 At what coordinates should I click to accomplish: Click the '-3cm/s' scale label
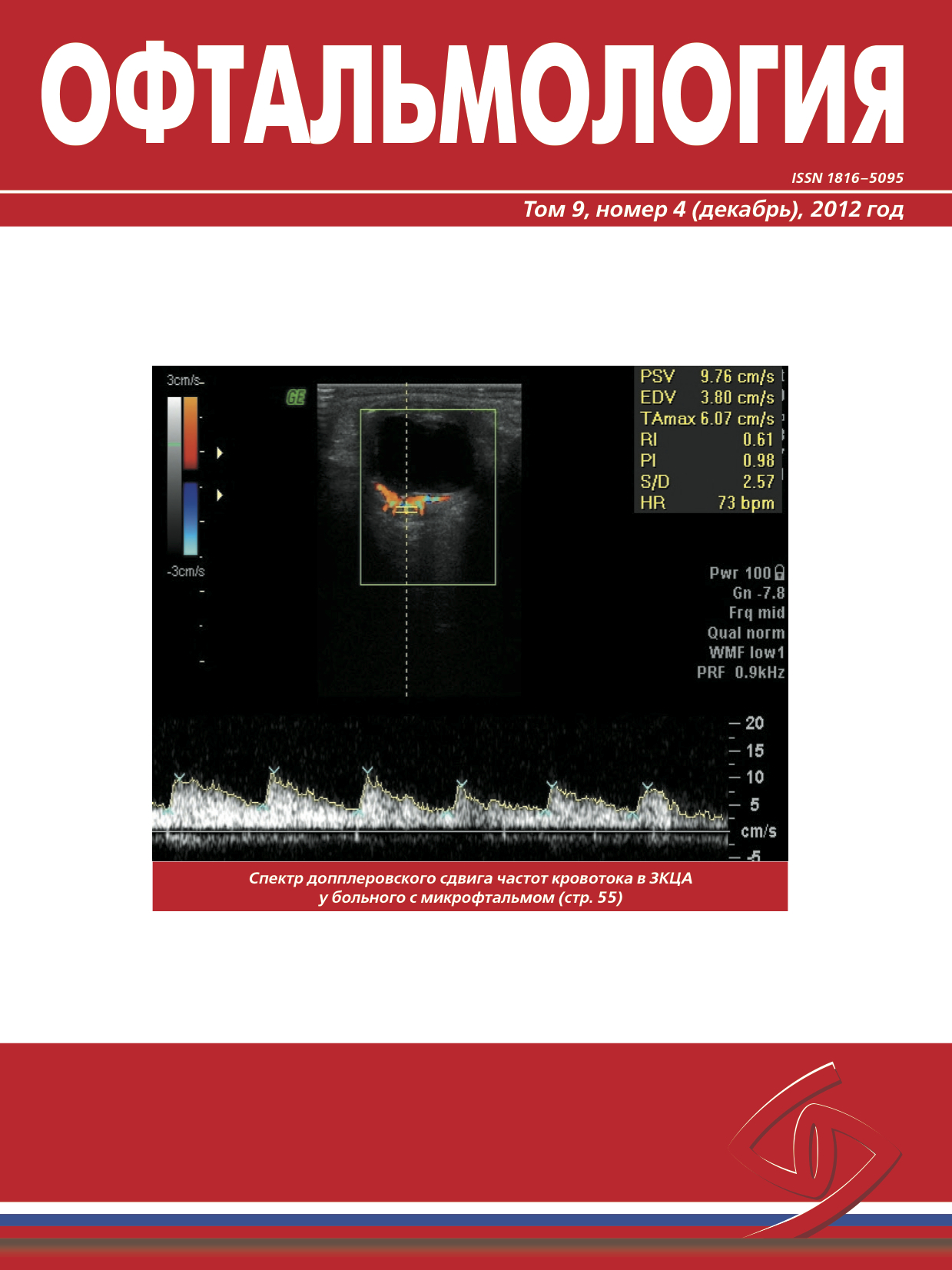coord(186,571)
